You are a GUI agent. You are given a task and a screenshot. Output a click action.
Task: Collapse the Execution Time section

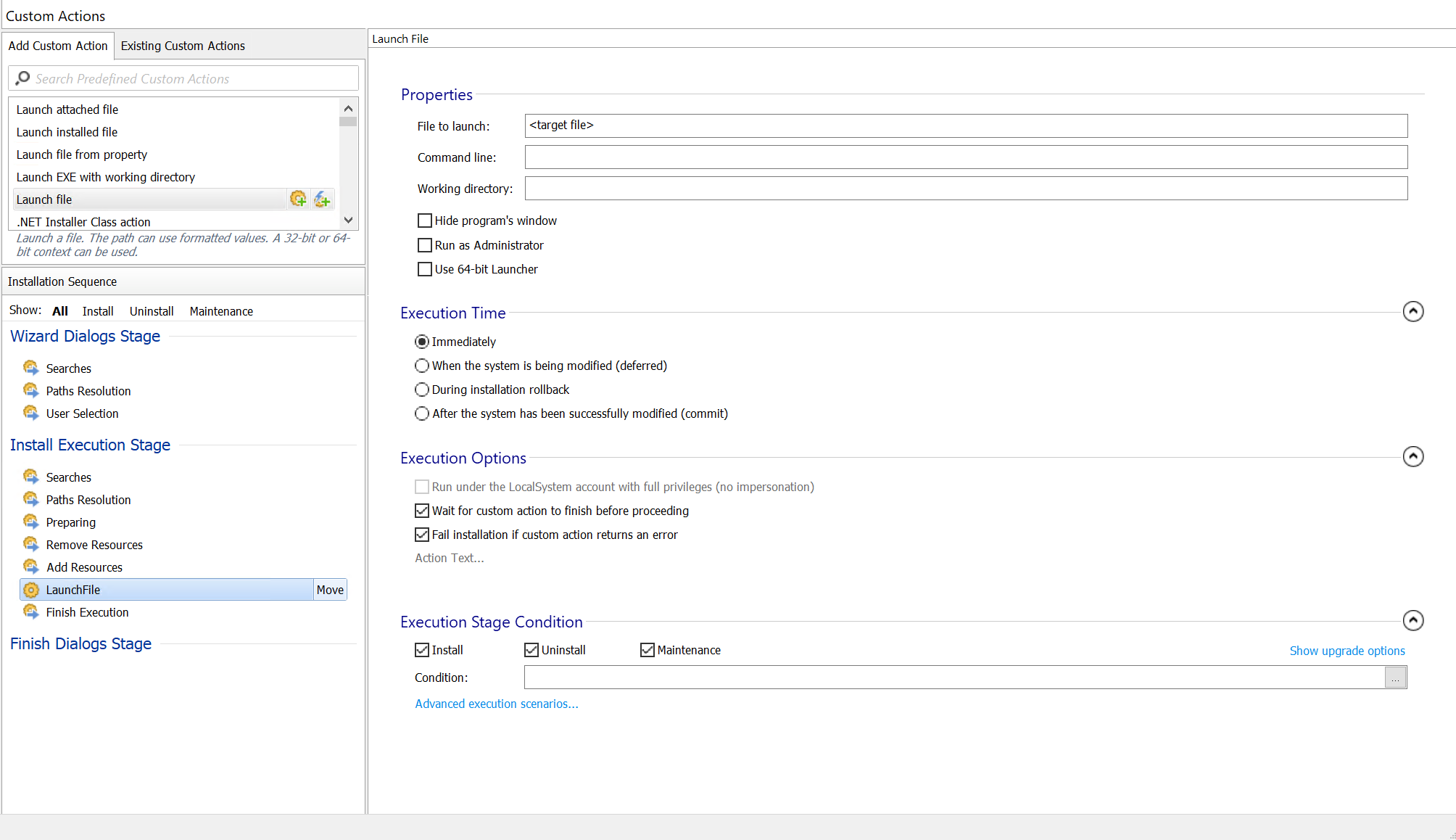[1413, 311]
